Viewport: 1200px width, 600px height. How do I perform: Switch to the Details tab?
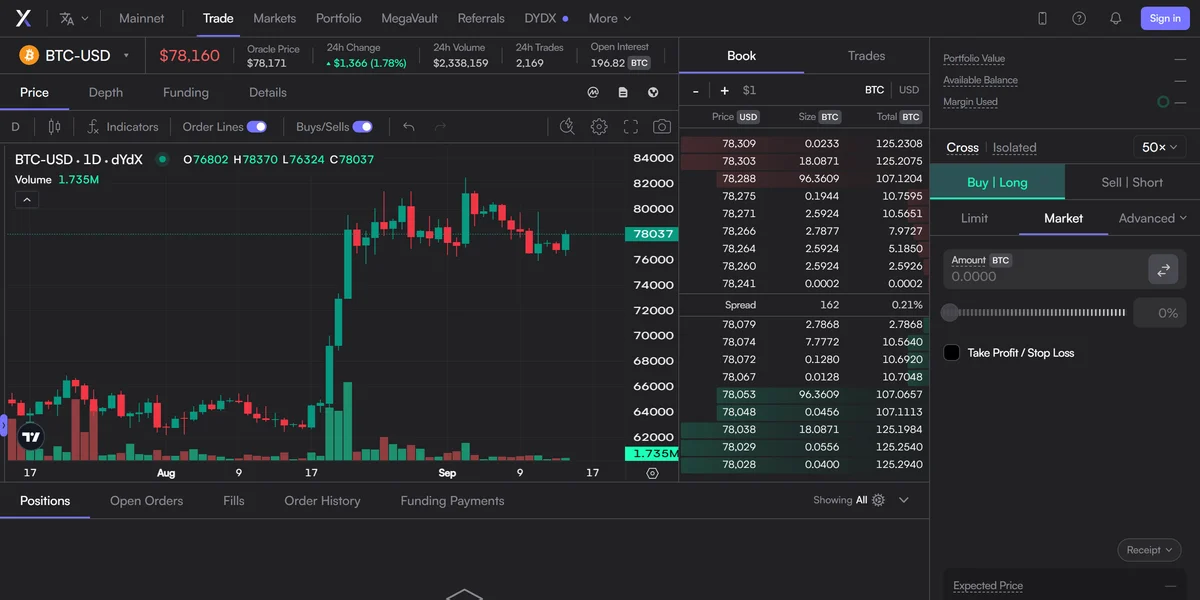(x=268, y=92)
